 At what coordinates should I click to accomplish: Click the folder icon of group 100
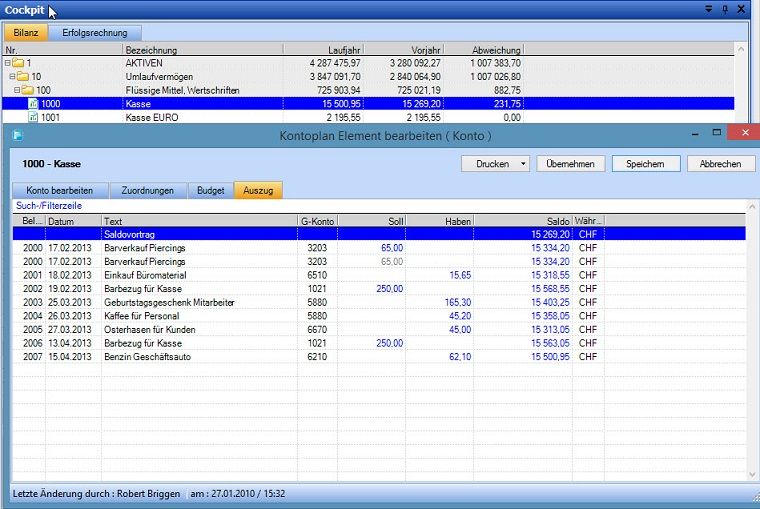click(28, 90)
